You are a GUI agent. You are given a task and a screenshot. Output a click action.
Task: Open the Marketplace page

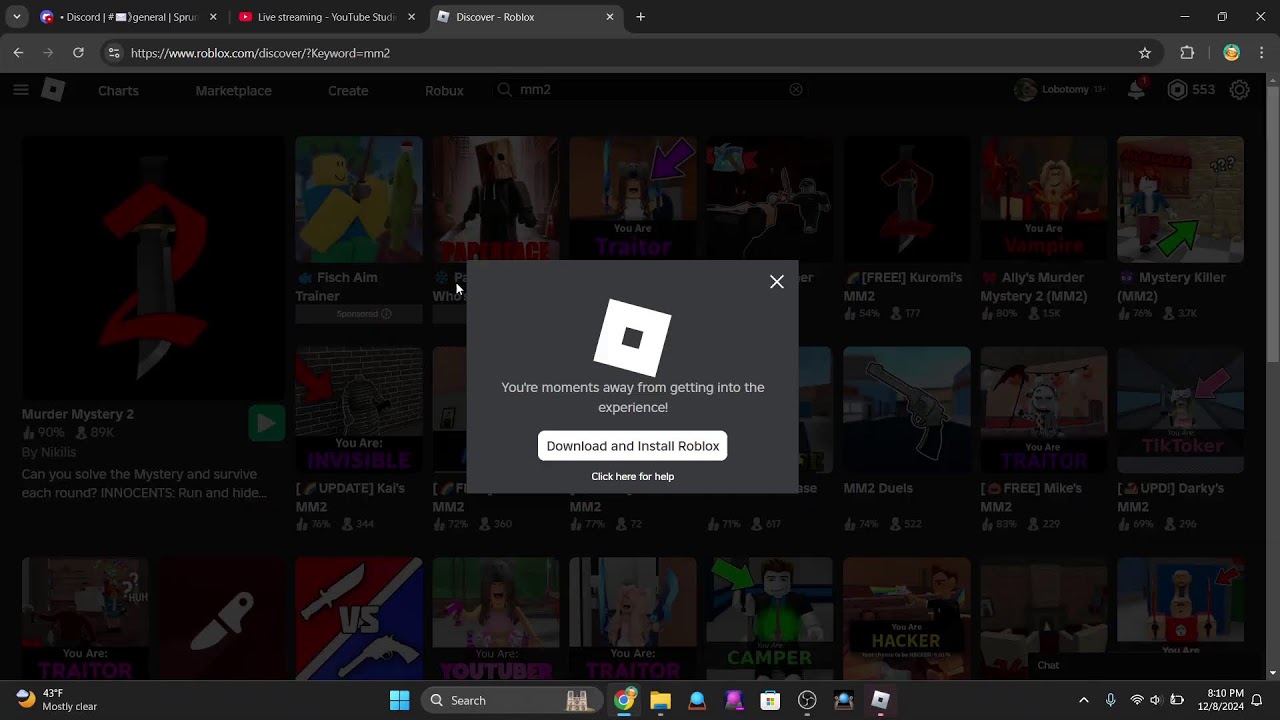(233, 90)
